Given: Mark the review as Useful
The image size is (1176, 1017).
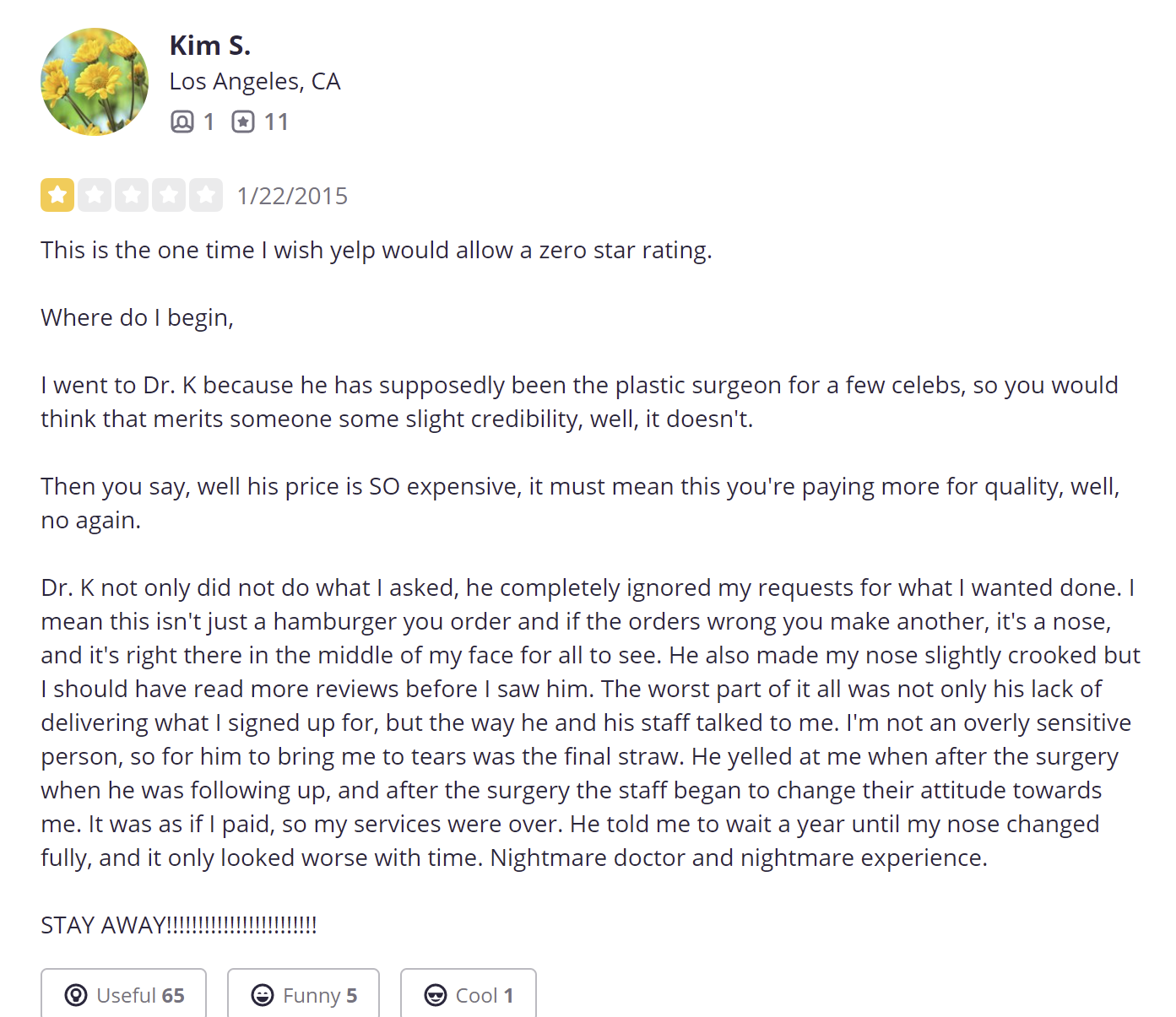Looking at the screenshot, I should (x=123, y=994).
